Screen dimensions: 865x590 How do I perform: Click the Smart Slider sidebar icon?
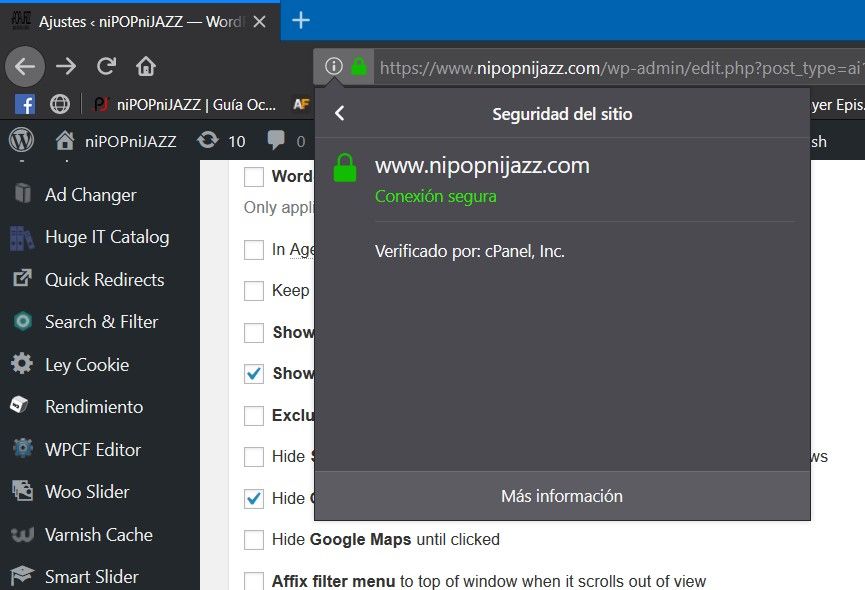22,576
